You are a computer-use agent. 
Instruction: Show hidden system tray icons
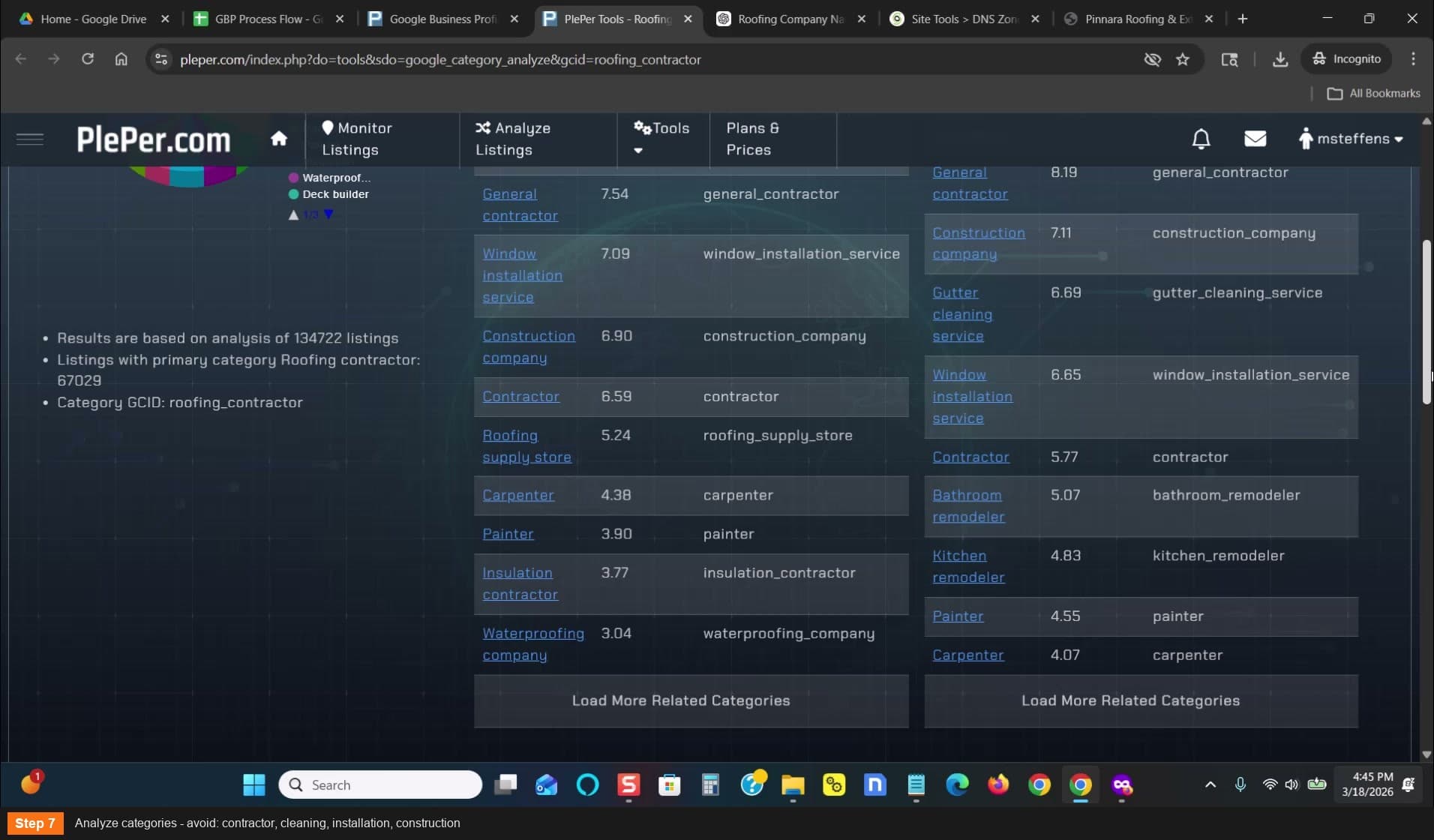coord(1210,784)
